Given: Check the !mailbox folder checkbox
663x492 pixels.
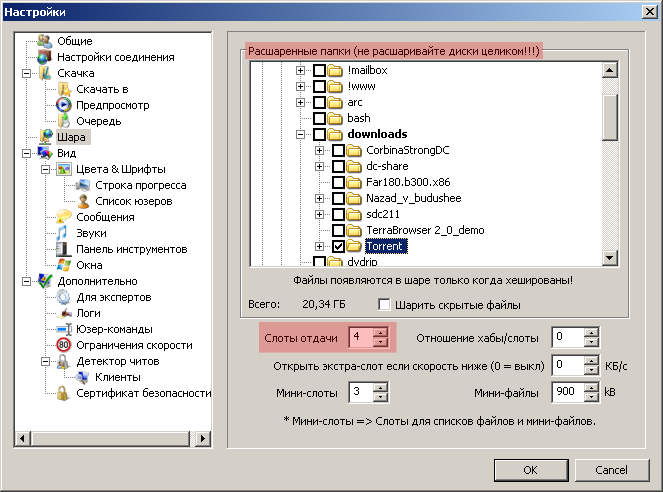Looking at the screenshot, I should (x=319, y=70).
